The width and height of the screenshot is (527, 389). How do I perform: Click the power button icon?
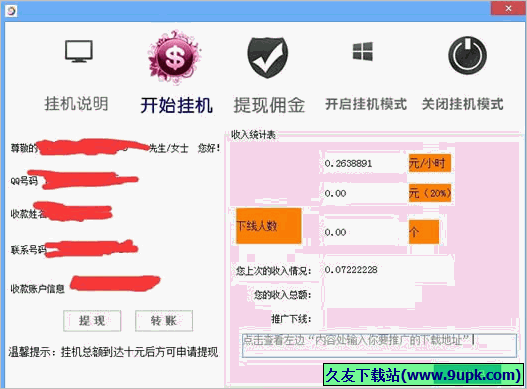tap(468, 55)
